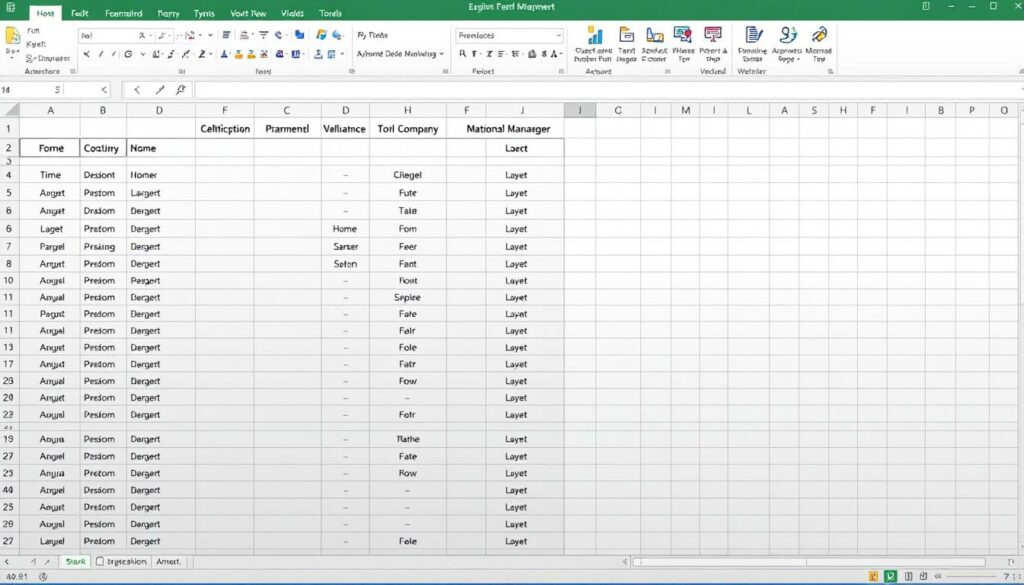The width and height of the screenshot is (1024, 585).
Task: Open the Fedt ribbon tab
Action: [x=80, y=13]
